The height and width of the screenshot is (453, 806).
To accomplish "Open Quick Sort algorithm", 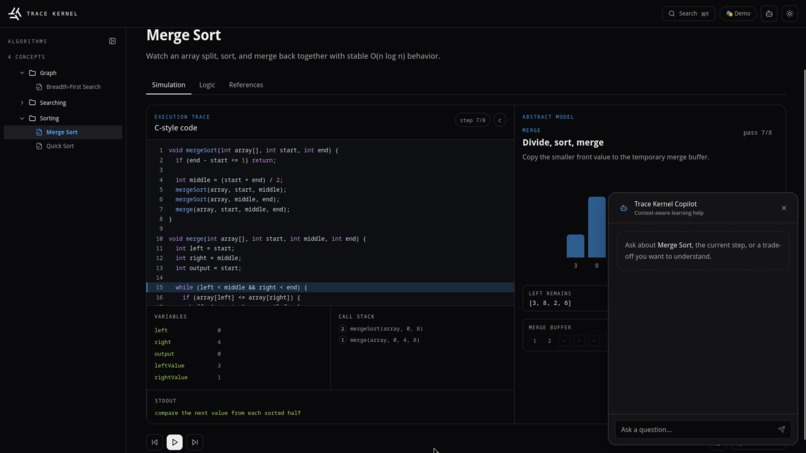I will point(60,146).
